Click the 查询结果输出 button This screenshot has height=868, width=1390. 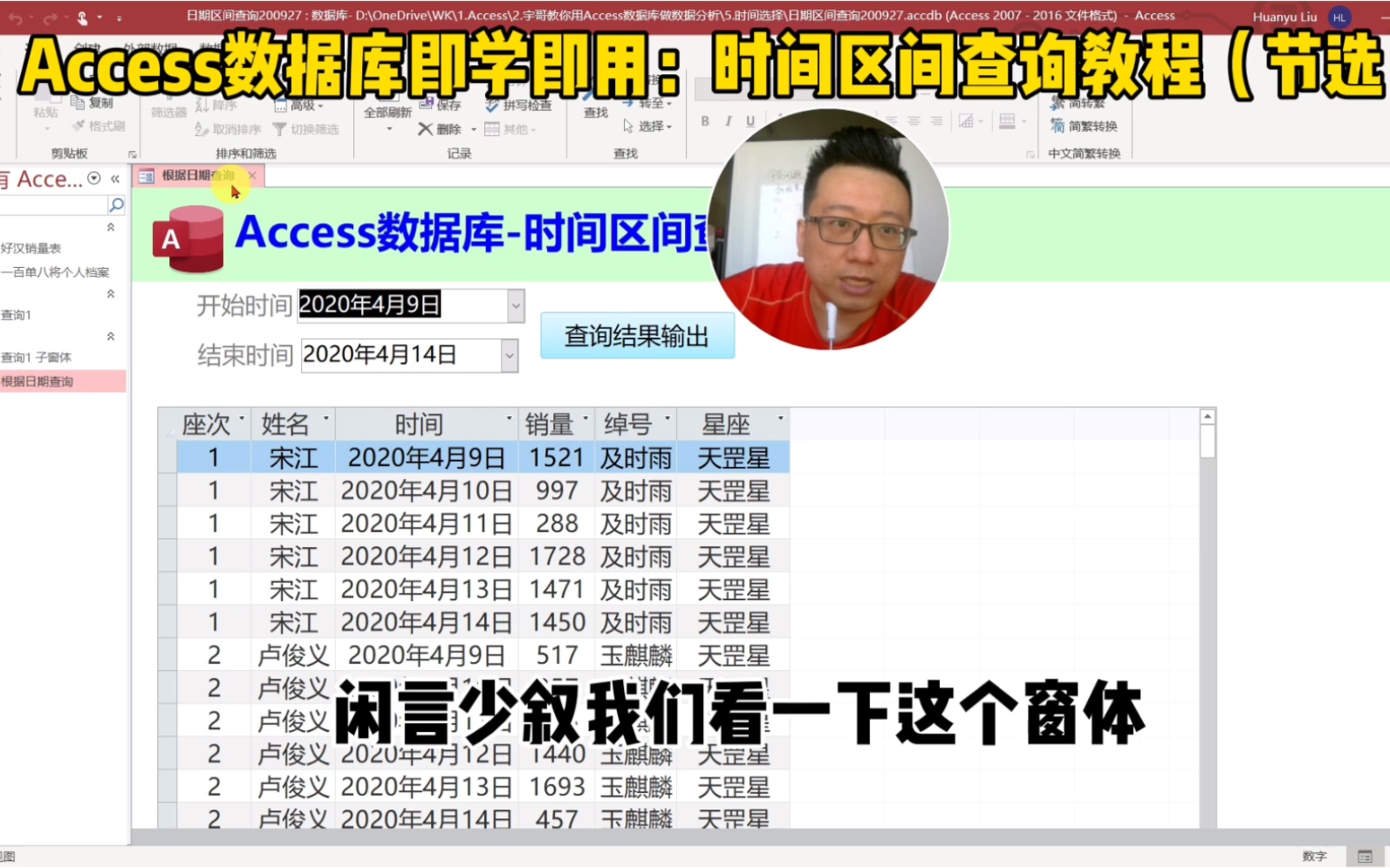[x=637, y=336]
